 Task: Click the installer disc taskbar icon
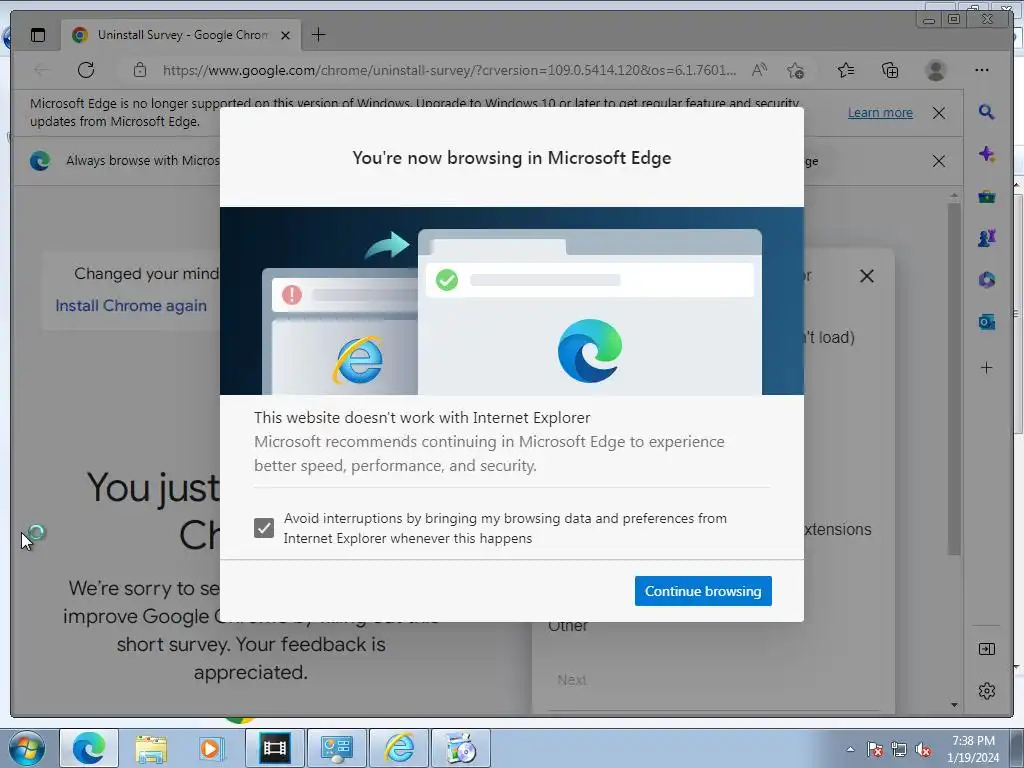(x=461, y=748)
